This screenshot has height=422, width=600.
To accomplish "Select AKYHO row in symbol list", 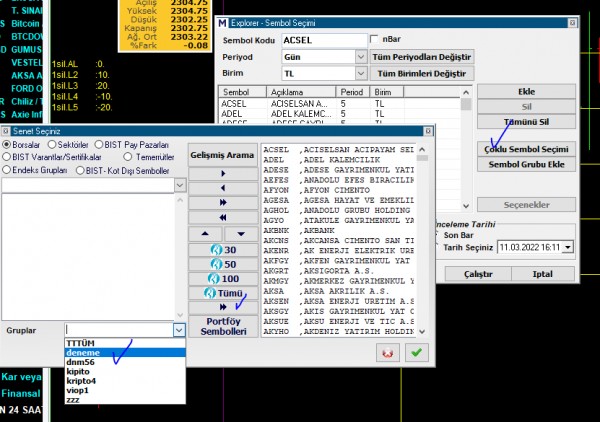I will tap(338, 332).
